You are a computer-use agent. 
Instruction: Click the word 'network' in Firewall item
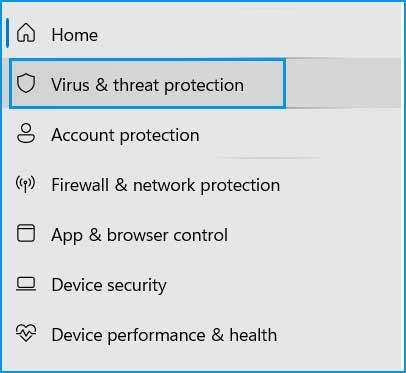tap(164, 185)
